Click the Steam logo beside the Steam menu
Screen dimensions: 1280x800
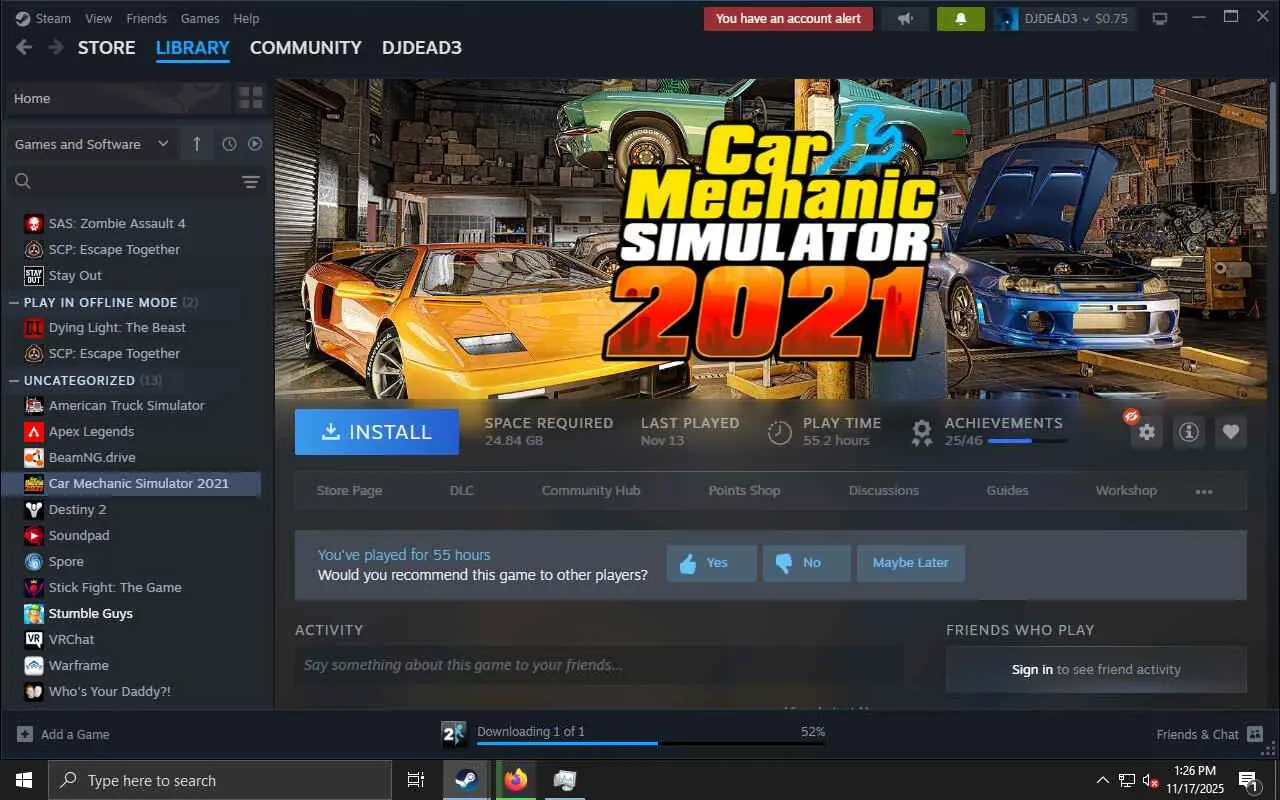click(22, 18)
